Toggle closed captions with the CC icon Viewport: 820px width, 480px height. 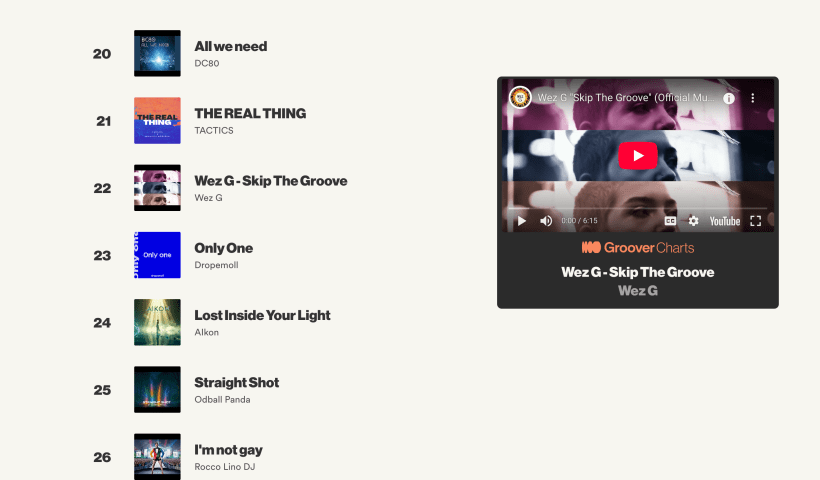670,221
